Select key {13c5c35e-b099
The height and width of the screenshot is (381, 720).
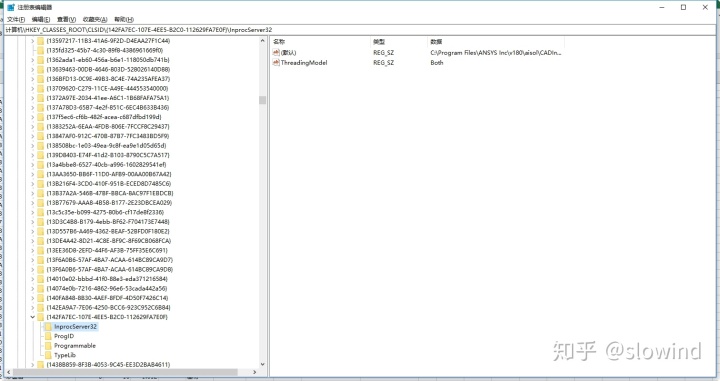[x=105, y=213]
